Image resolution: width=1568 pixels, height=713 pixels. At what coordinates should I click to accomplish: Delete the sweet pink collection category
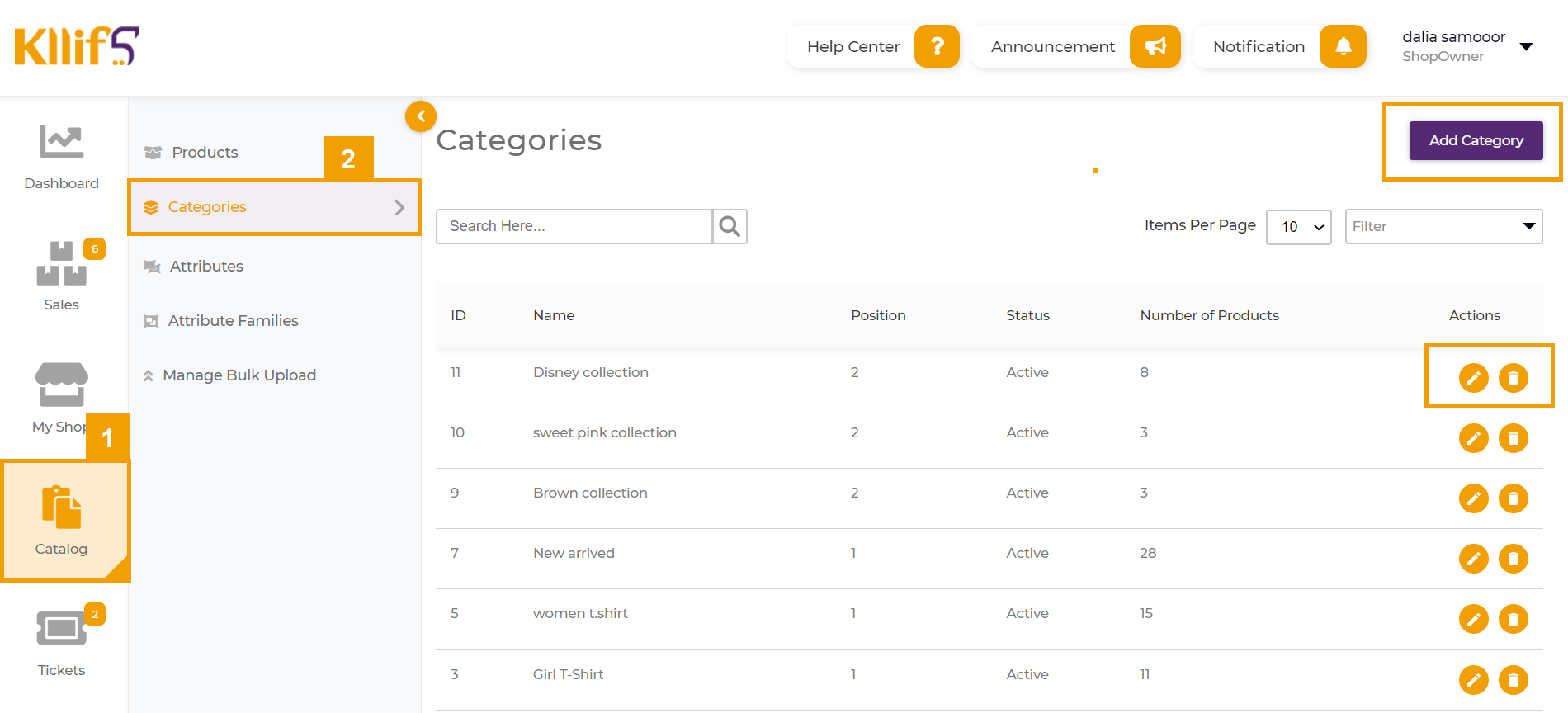(1513, 438)
